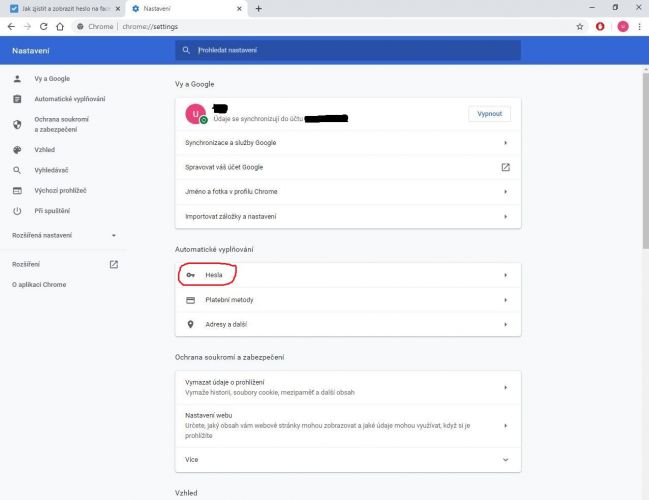
Task: Click the search magnifier in settings bar
Action: [186, 50]
